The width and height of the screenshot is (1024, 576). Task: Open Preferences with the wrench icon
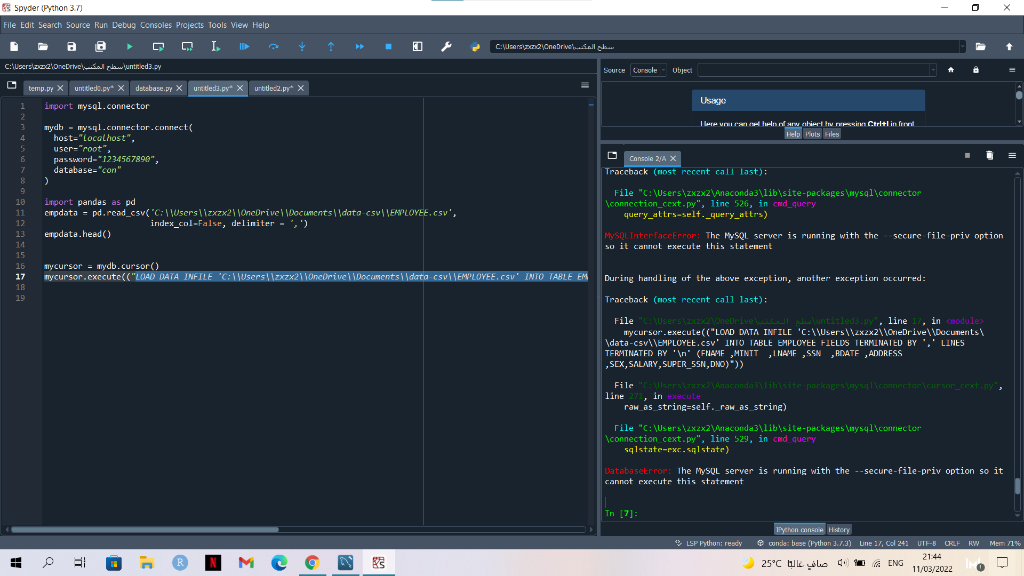coord(446,46)
